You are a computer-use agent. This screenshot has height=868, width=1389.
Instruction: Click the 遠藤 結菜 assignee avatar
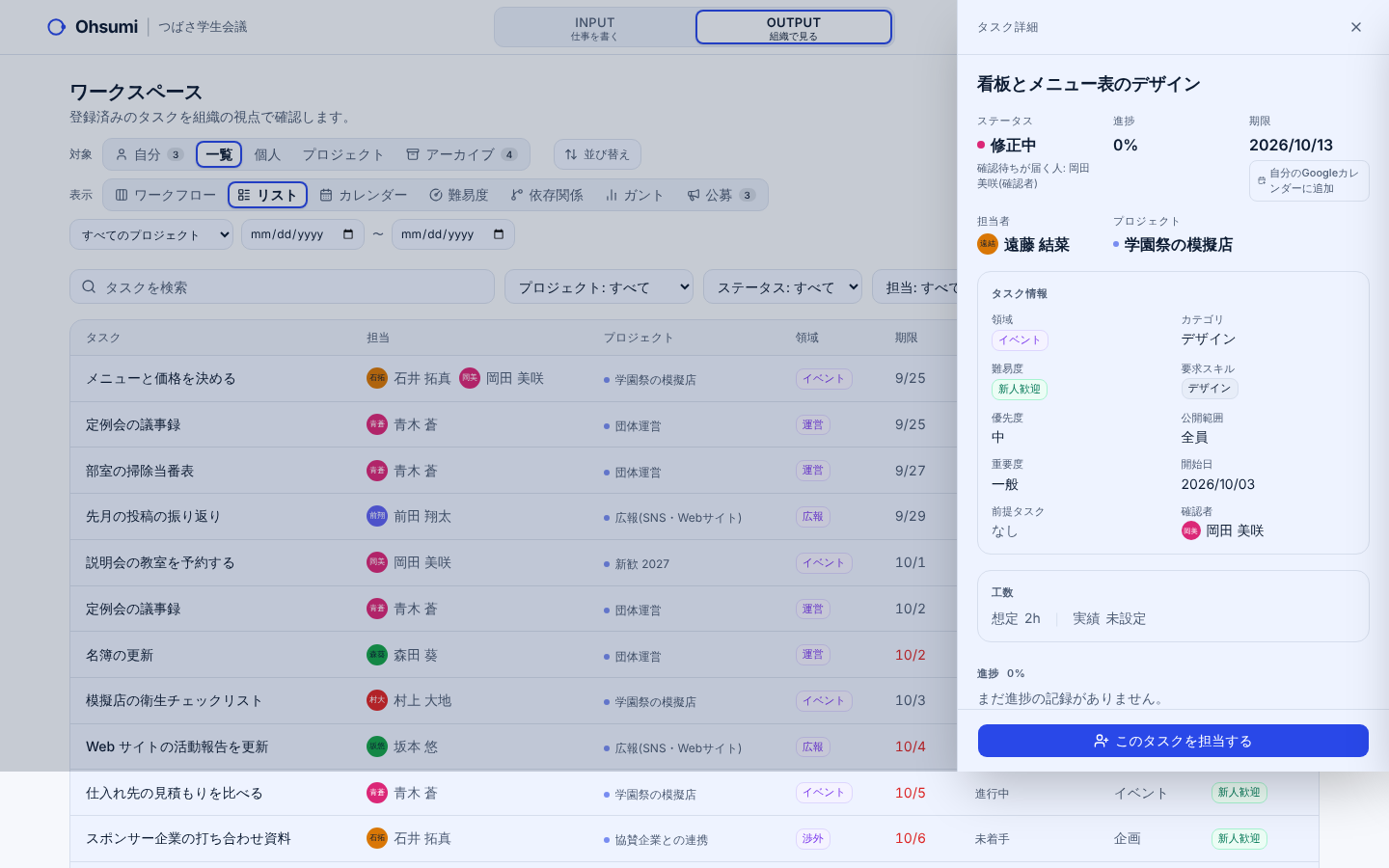click(x=988, y=244)
